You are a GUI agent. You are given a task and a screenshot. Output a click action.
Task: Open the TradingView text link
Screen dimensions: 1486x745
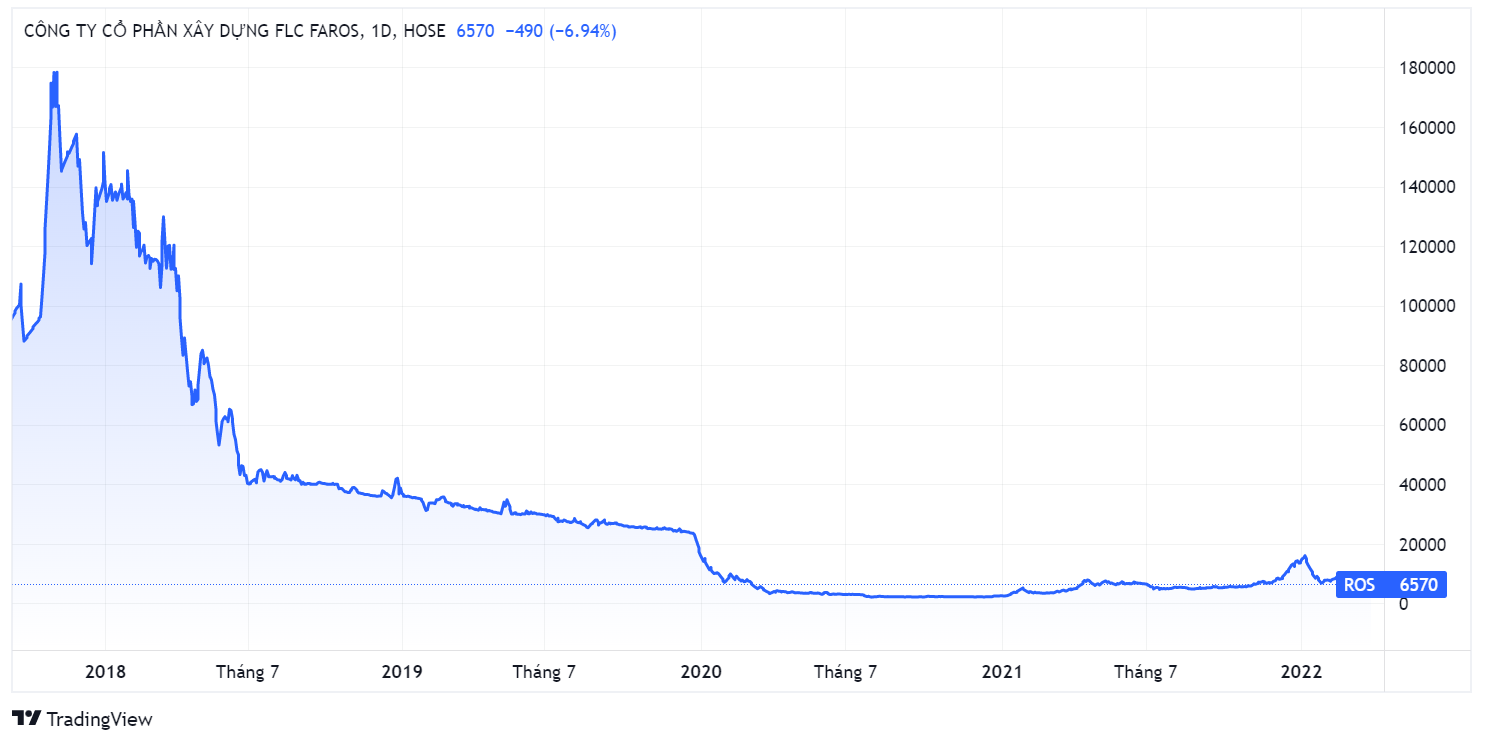[x=99, y=719]
